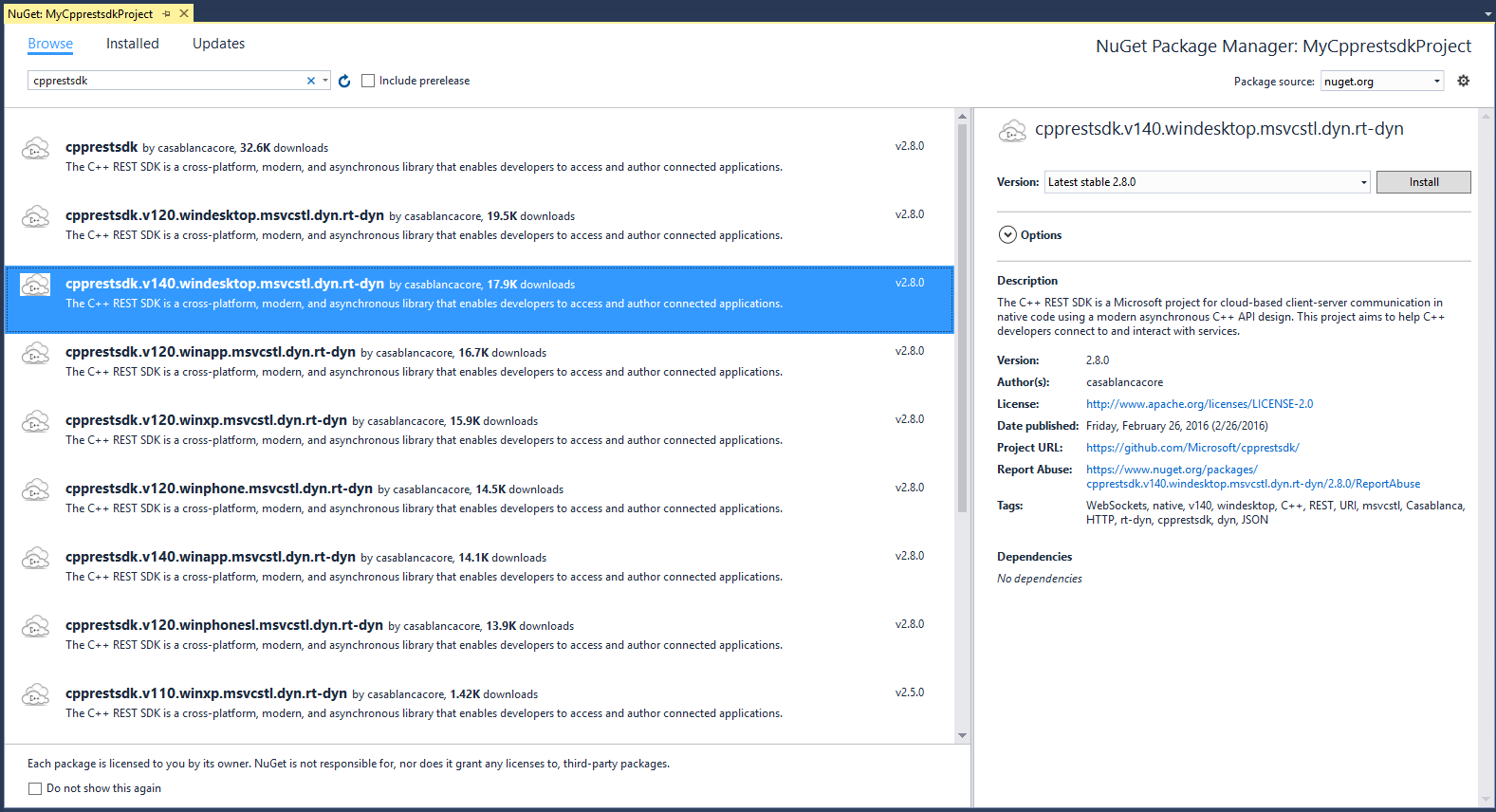Viewport: 1496px width, 812px height.
Task: Enable Include prerelease checkbox
Action: tap(368, 81)
